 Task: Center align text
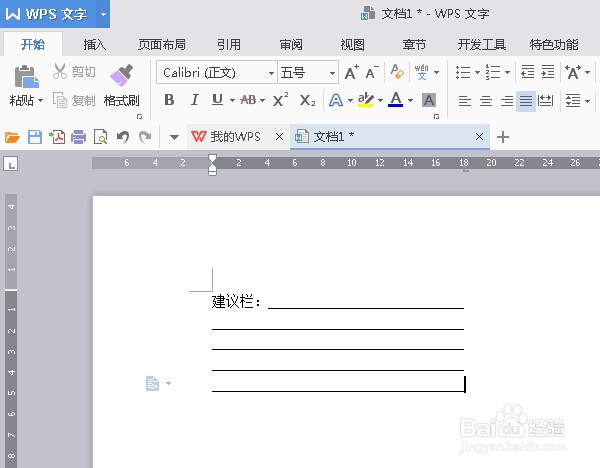pyautogui.click(x=486, y=101)
